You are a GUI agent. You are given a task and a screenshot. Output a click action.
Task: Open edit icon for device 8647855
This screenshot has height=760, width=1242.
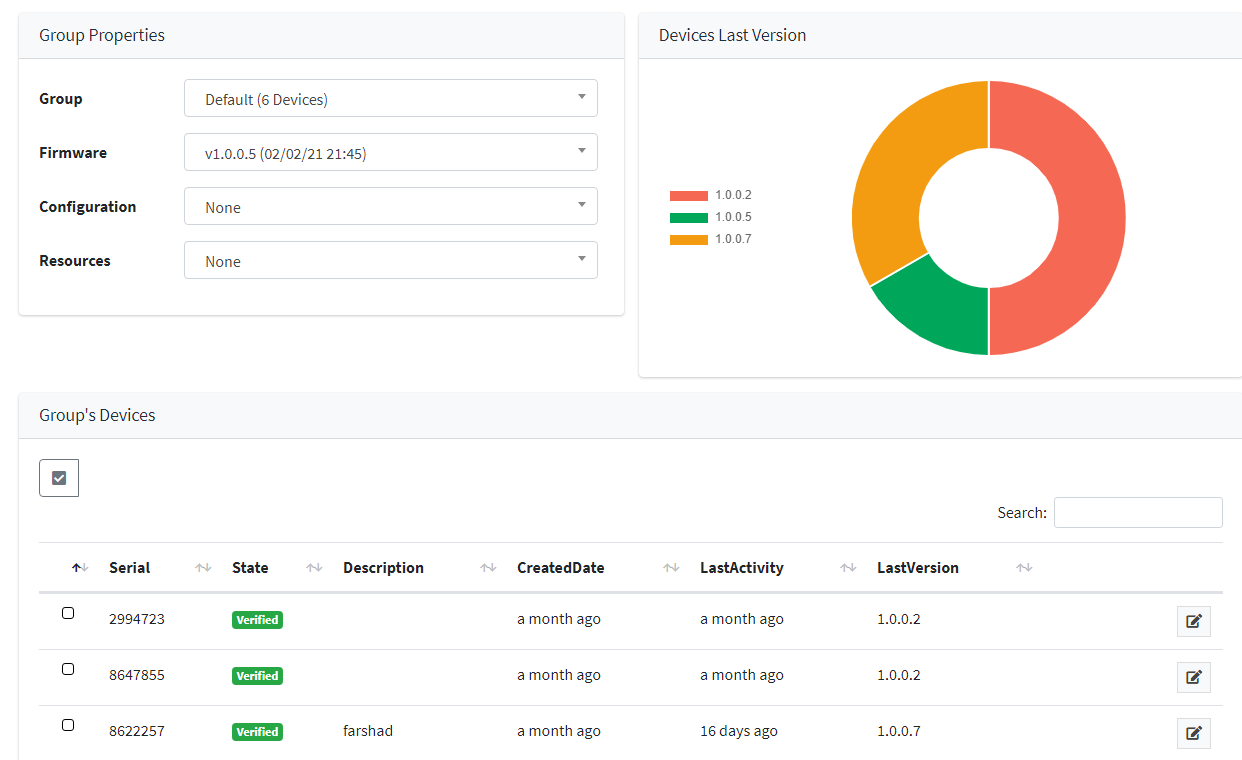[x=1193, y=677]
